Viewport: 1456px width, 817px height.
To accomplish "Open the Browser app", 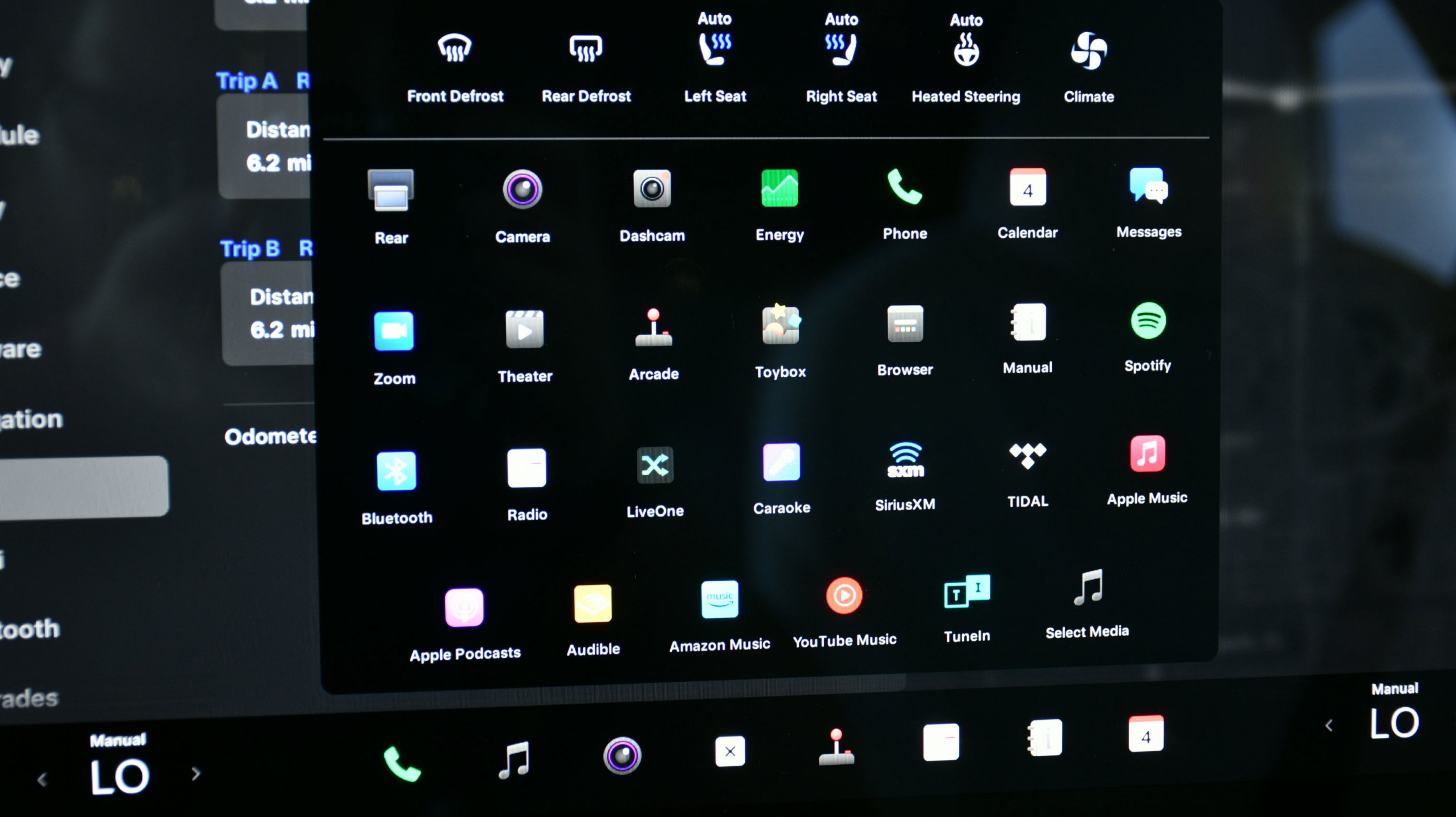I will click(x=905, y=341).
